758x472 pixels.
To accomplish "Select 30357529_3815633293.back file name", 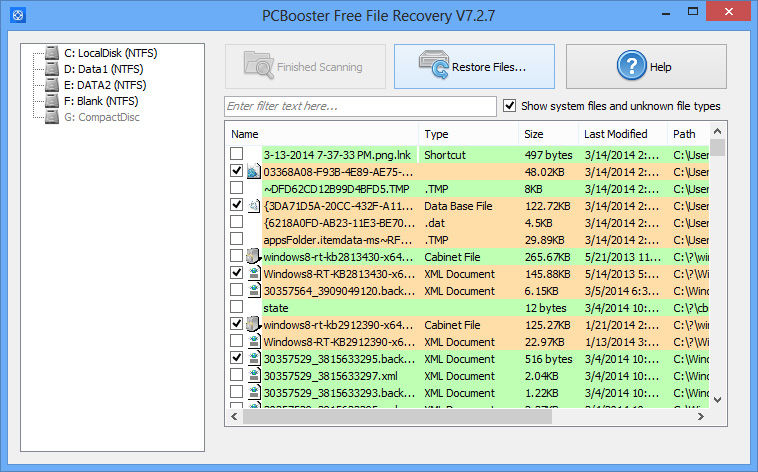I will [x=339, y=393].
